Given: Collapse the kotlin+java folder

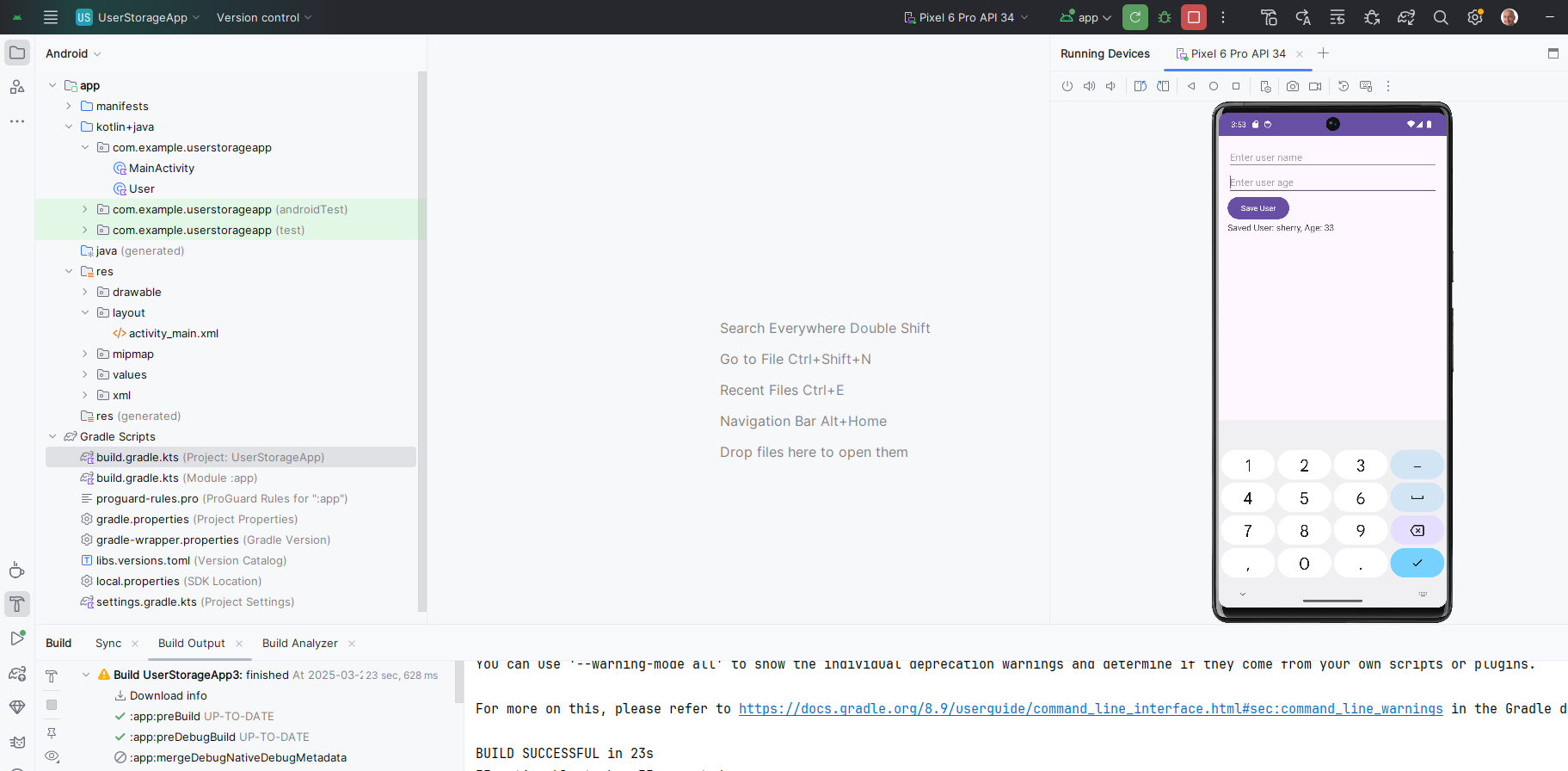Looking at the screenshot, I should tap(69, 126).
